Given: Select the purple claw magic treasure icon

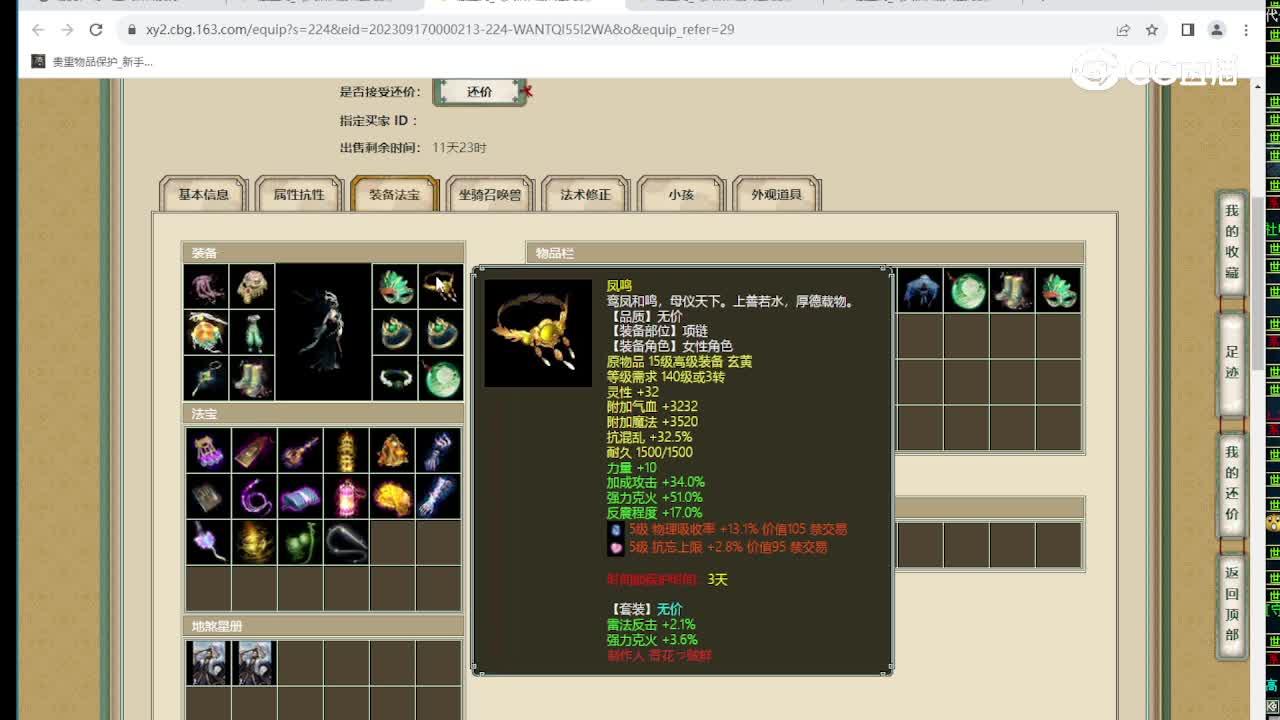Looking at the screenshot, I should click(x=208, y=451).
